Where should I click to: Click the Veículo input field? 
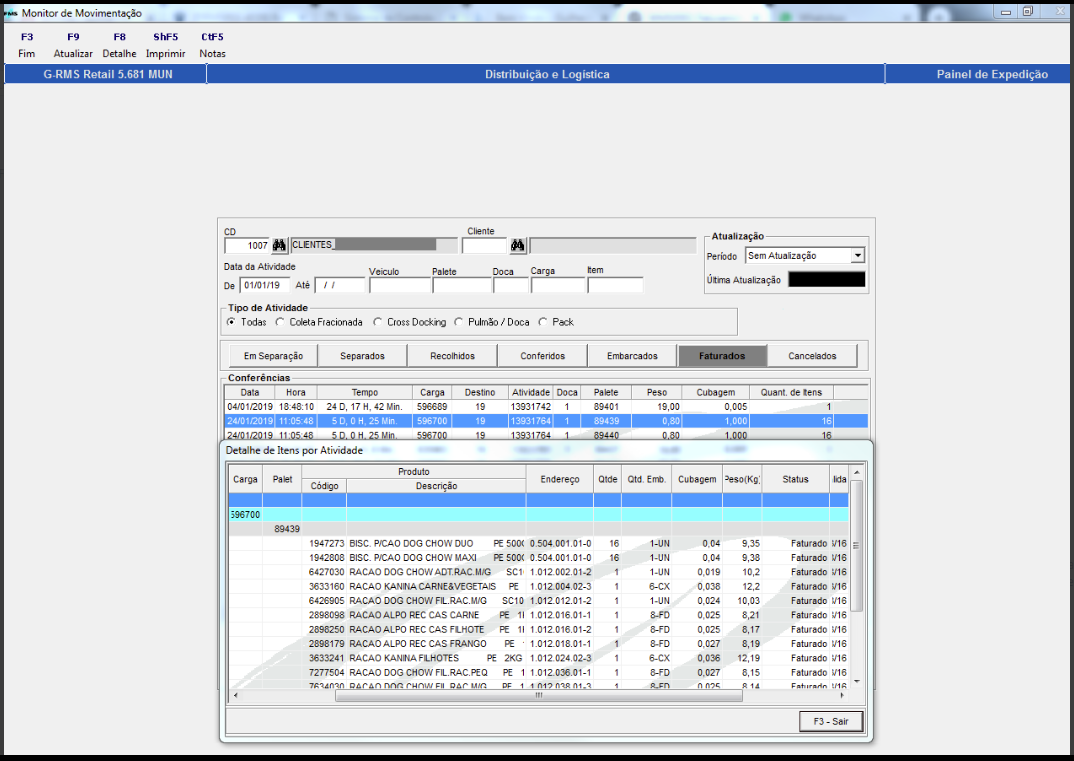pos(400,286)
